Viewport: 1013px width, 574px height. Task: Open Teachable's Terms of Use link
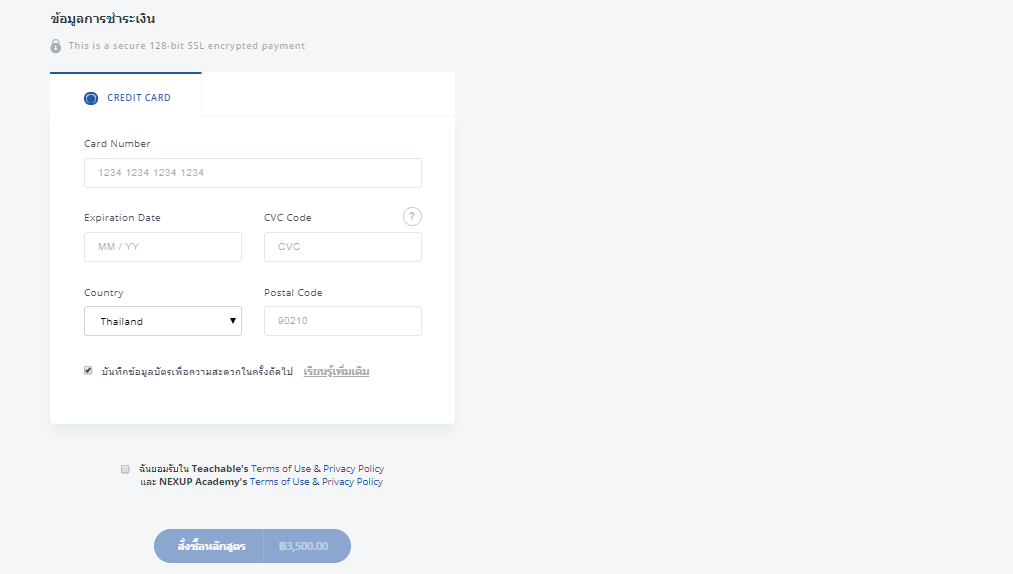[281, 469]
